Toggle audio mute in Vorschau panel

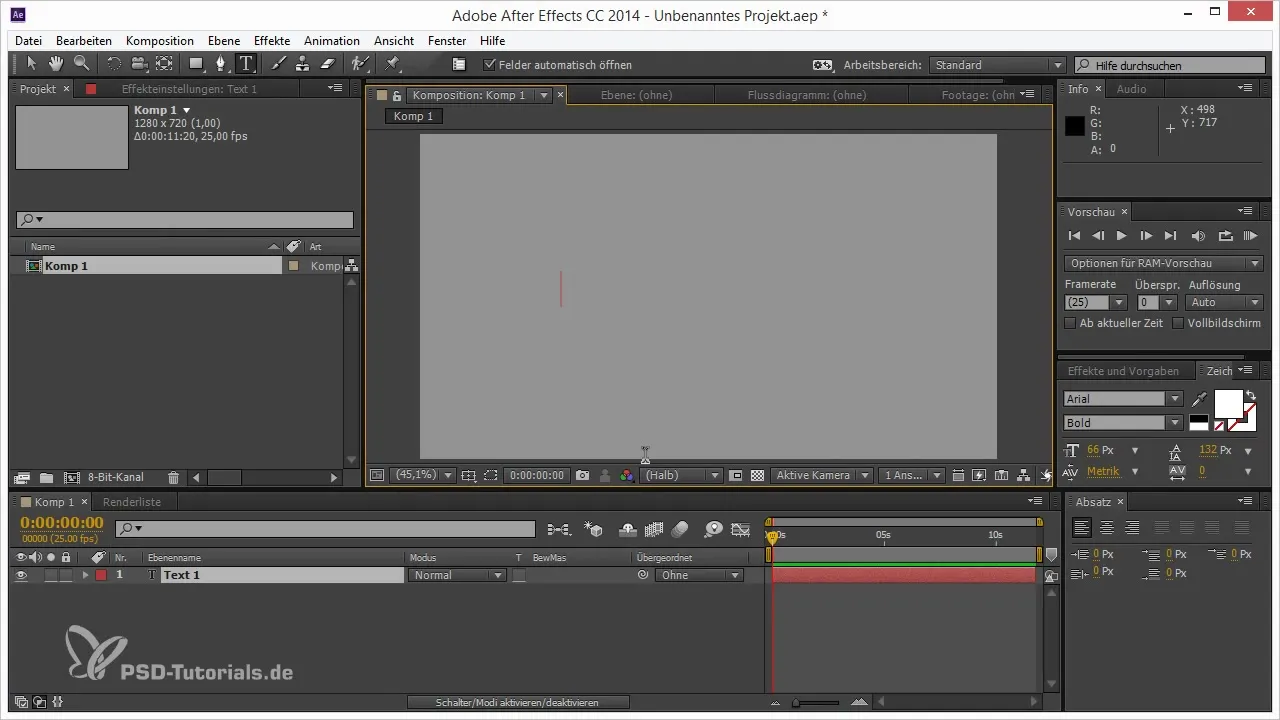(1199, 236)
